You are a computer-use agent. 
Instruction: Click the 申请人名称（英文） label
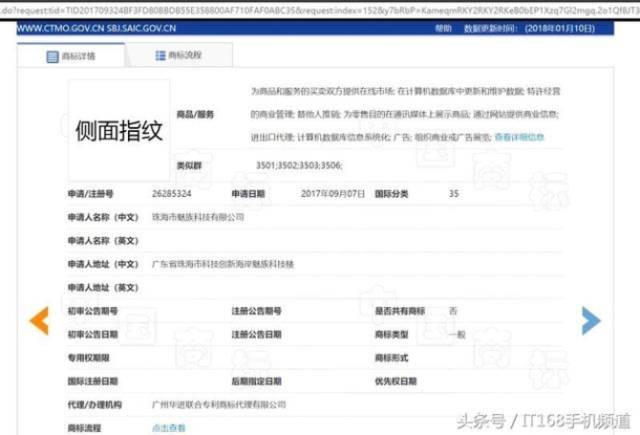103,241
